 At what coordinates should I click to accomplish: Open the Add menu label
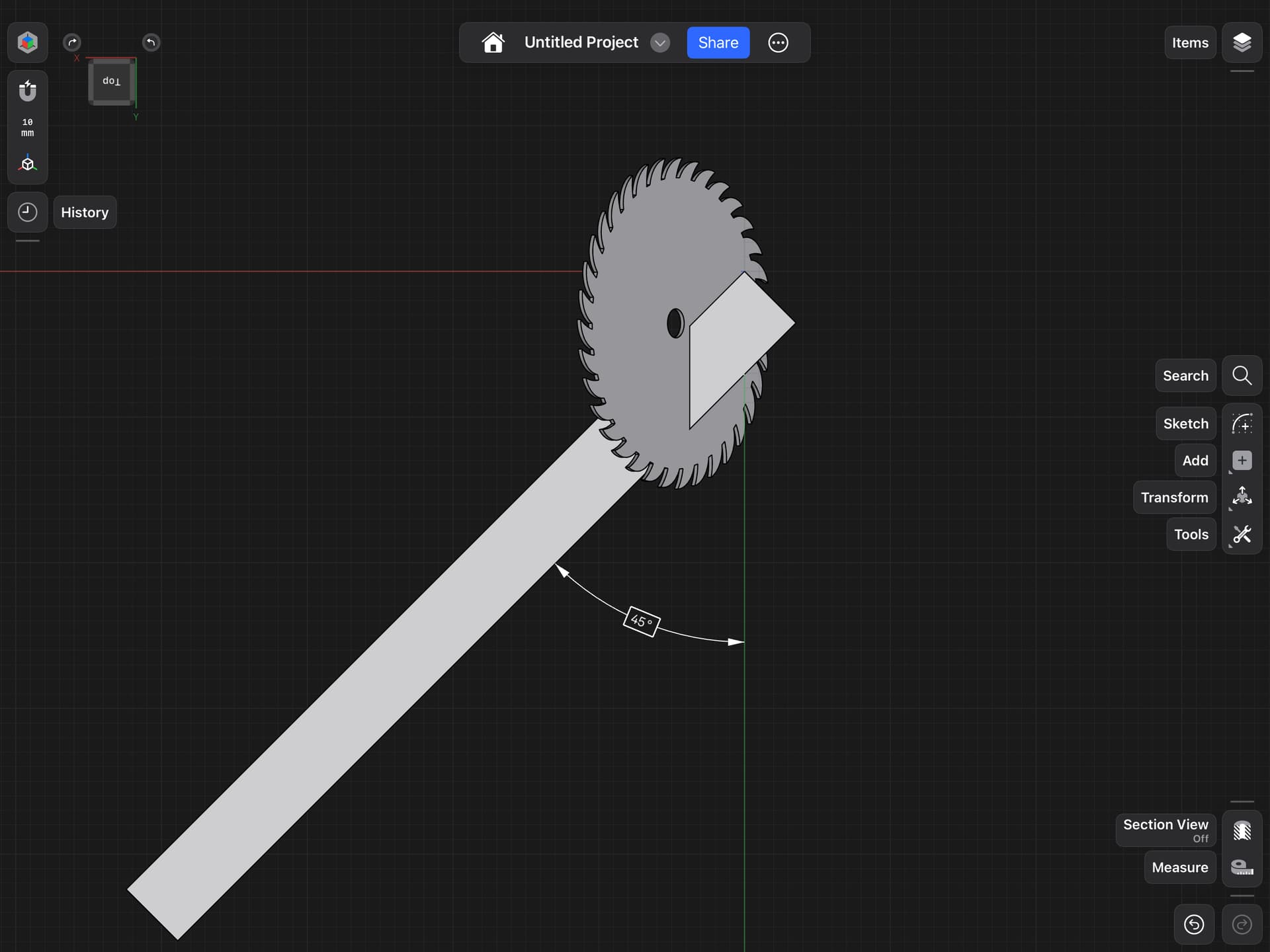pyautogui.click(x=1195, y=461)
